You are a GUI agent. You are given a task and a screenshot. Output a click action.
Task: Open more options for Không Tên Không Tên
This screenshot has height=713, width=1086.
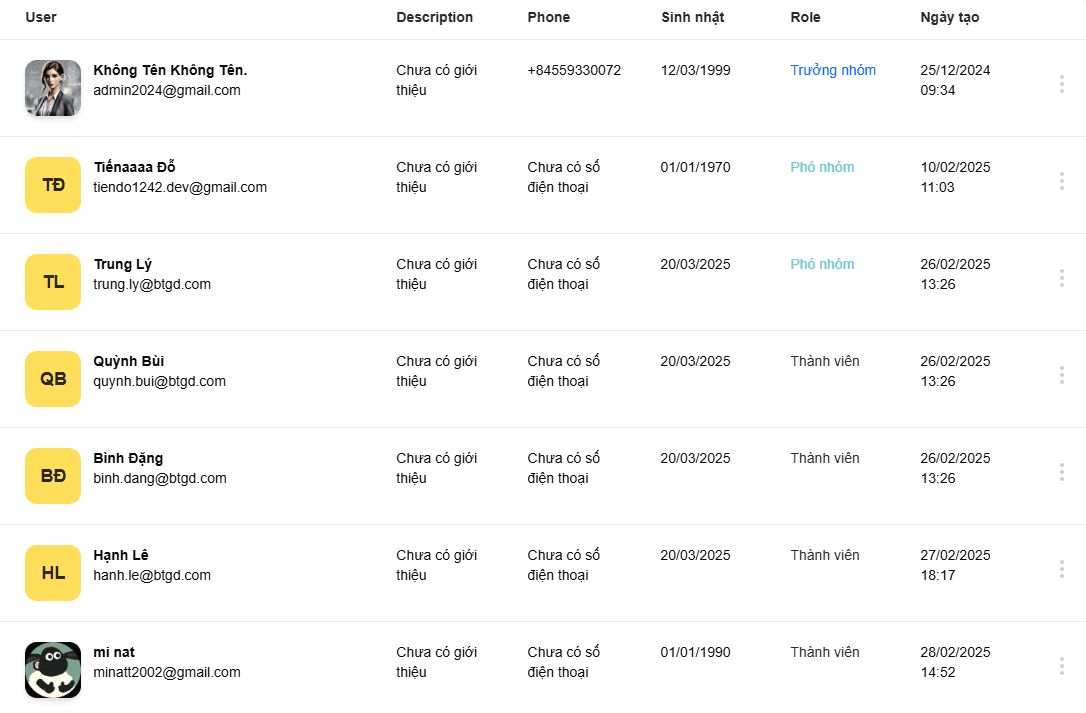click(1061, 85)
